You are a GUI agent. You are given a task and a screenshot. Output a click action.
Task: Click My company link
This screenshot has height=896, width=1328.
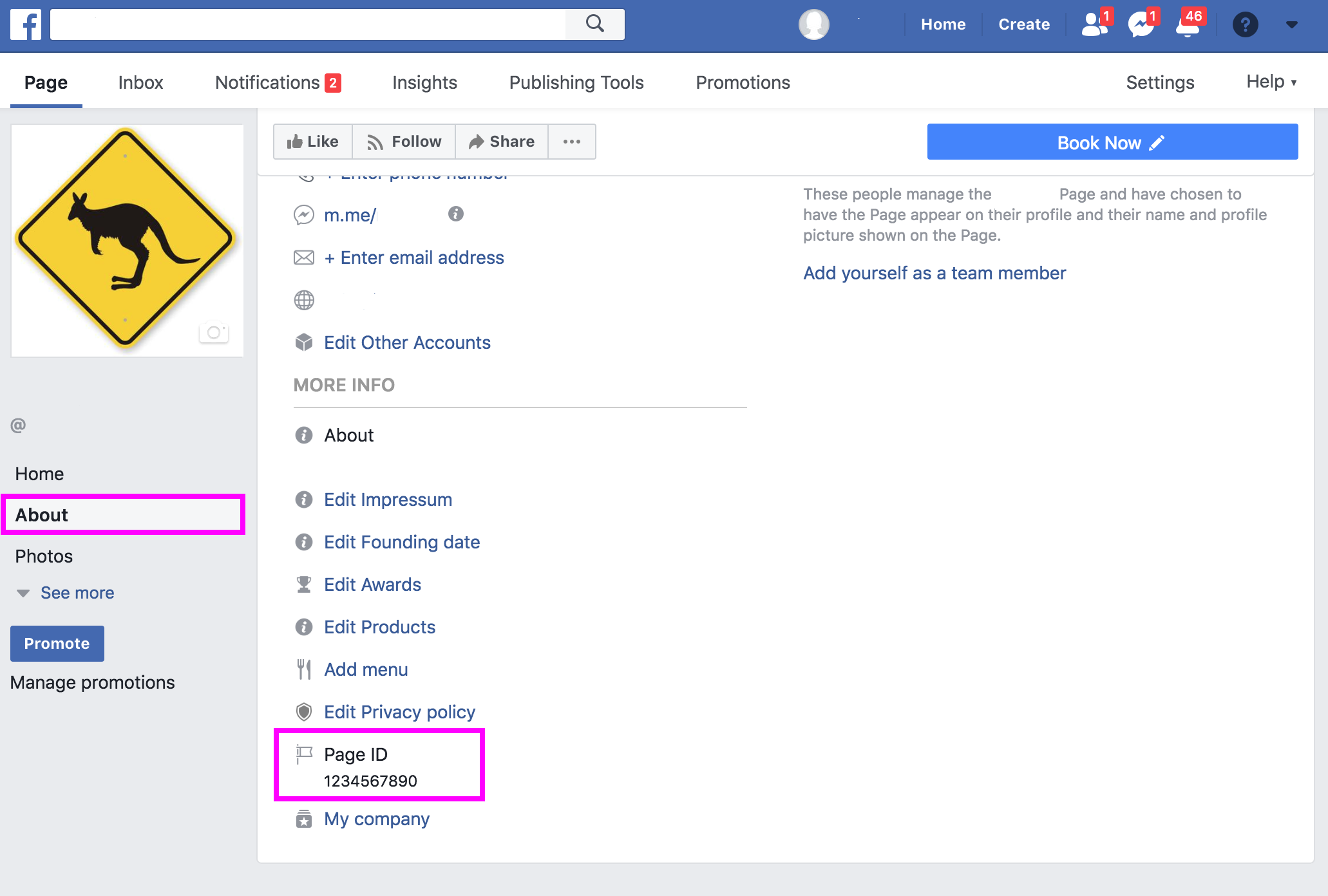(x=377, y=819)
